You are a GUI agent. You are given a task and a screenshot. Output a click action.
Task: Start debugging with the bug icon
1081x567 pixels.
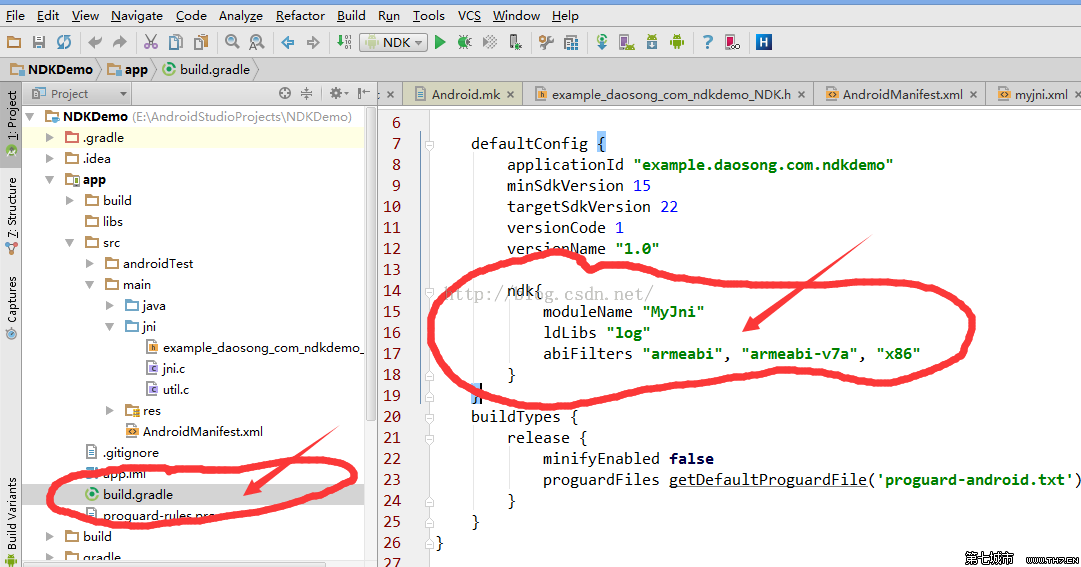[x=465, y=43]
